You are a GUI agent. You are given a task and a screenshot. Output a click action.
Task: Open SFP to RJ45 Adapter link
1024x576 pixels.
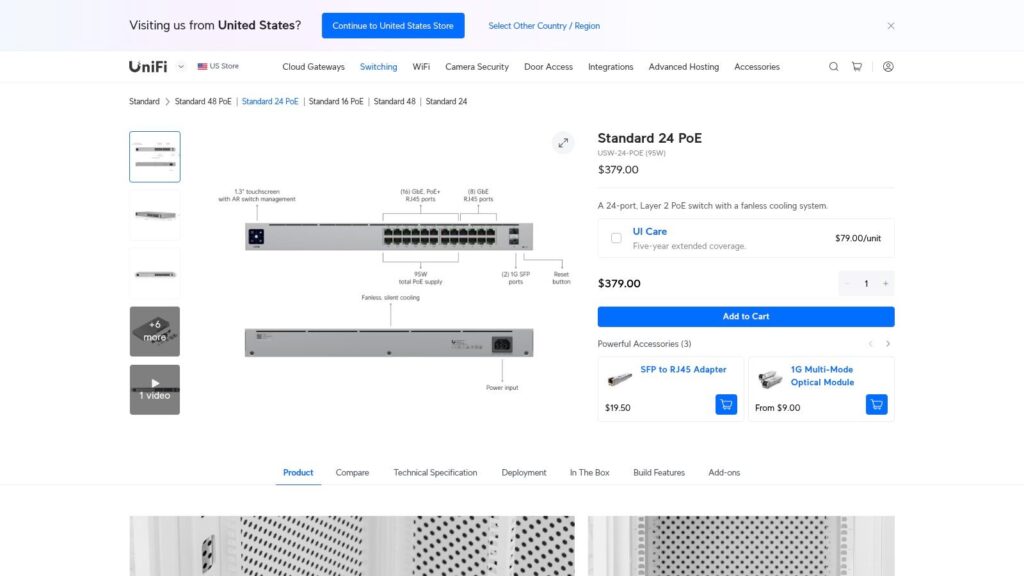tap(683, 370)
